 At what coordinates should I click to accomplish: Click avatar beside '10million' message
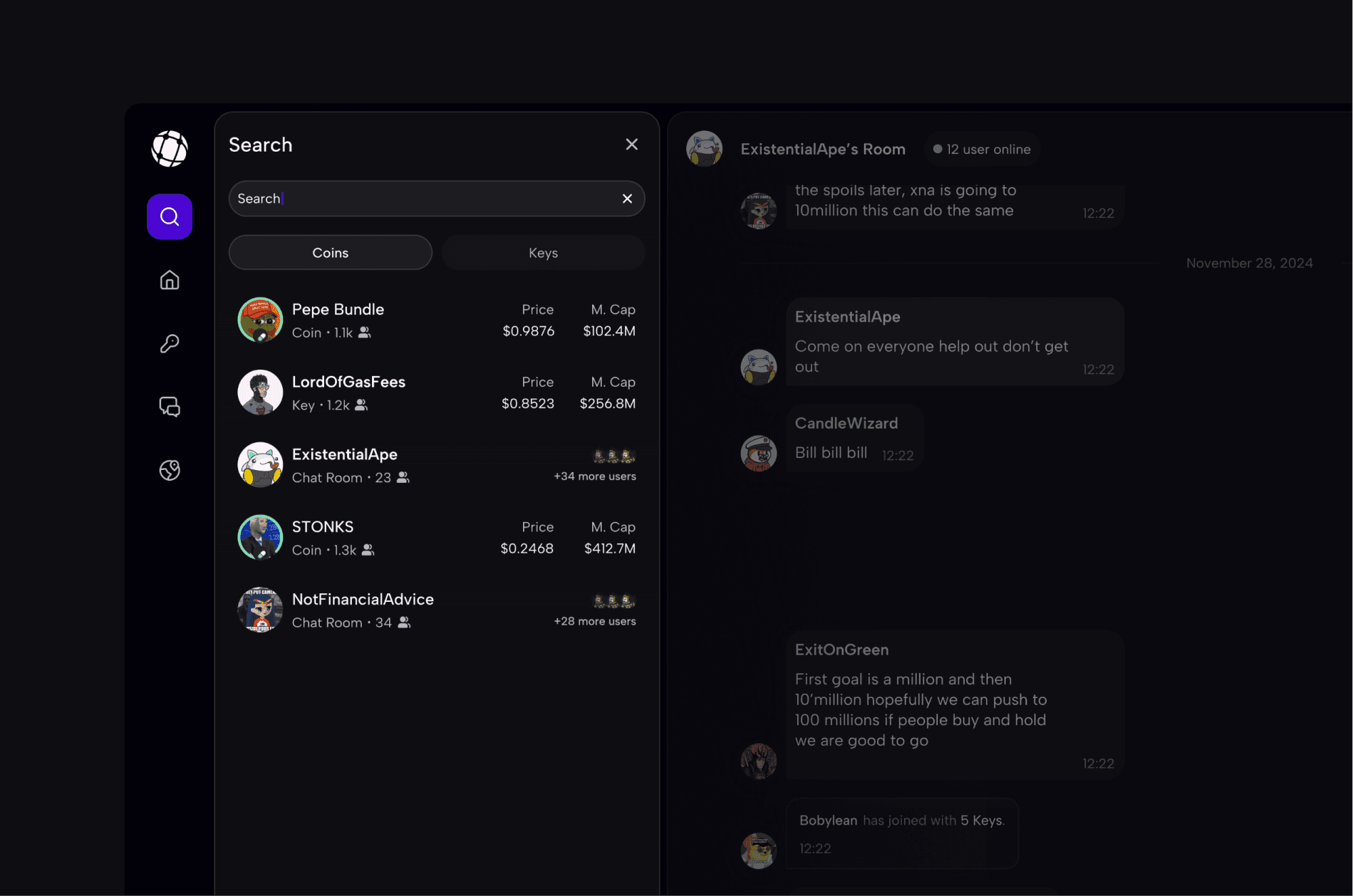tap(758, 211)
